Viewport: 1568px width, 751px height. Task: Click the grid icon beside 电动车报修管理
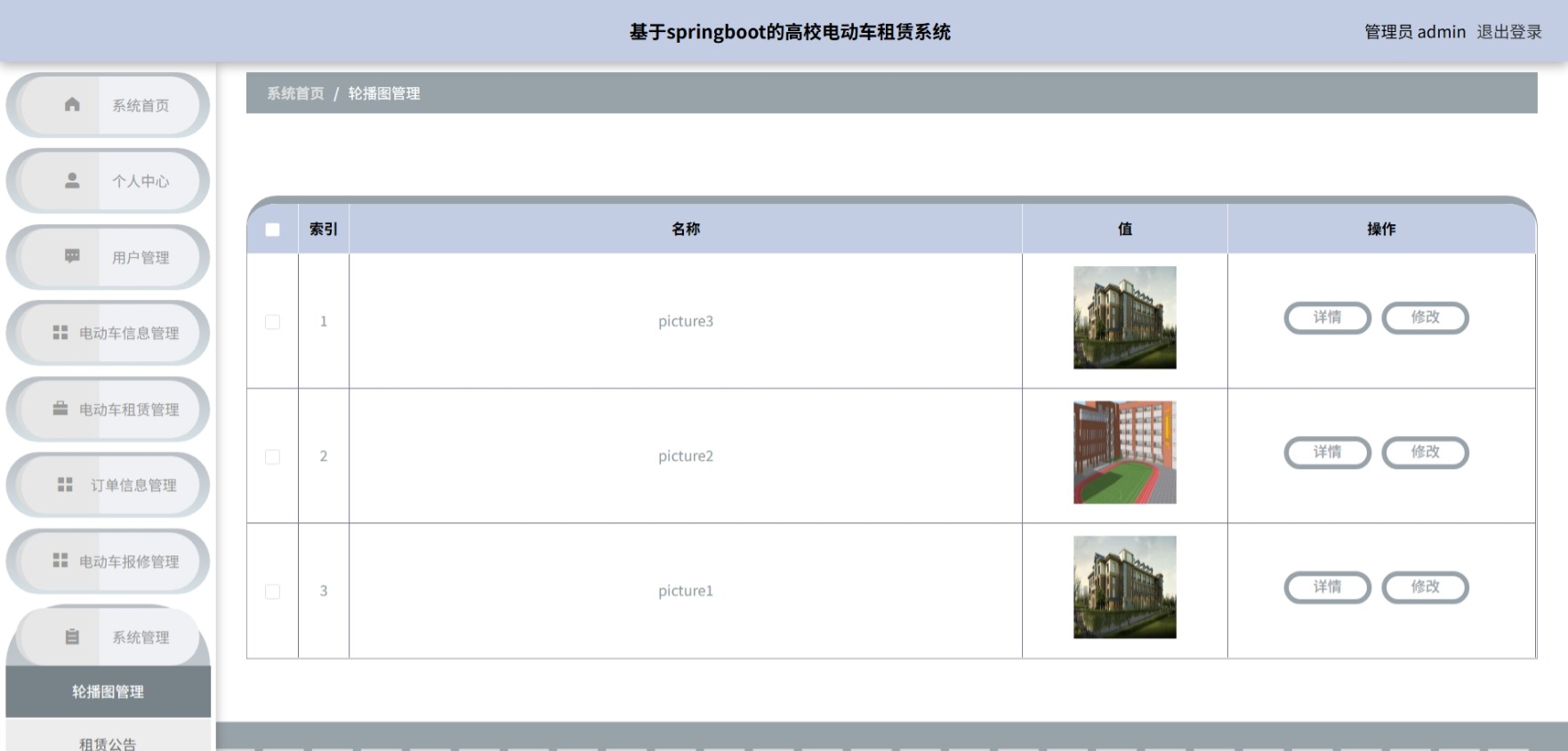click(60, 560)
